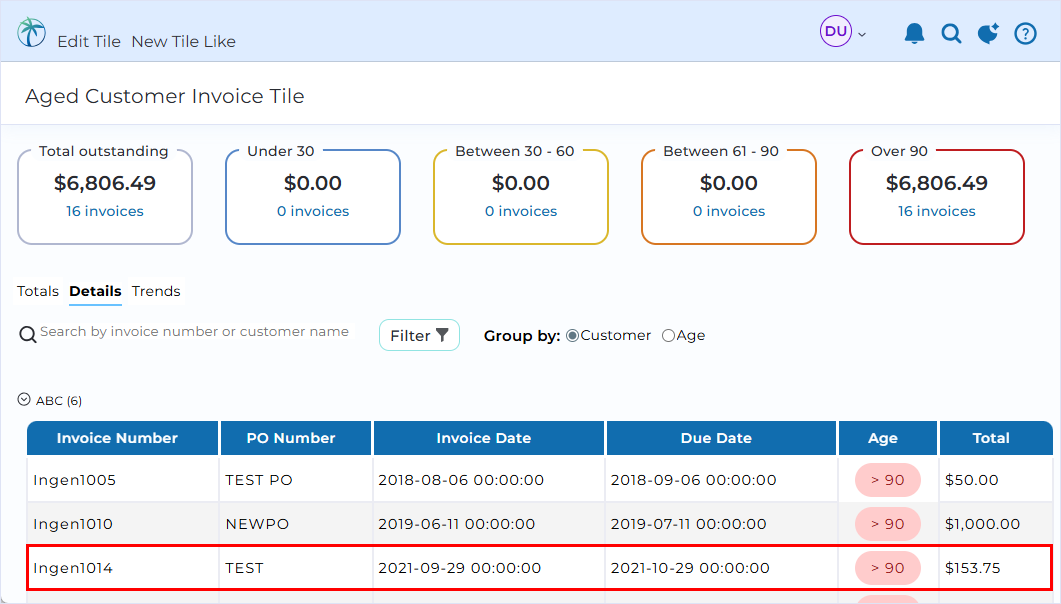Open 0 invoices link under Between 30 - 60

pos(521,211)
